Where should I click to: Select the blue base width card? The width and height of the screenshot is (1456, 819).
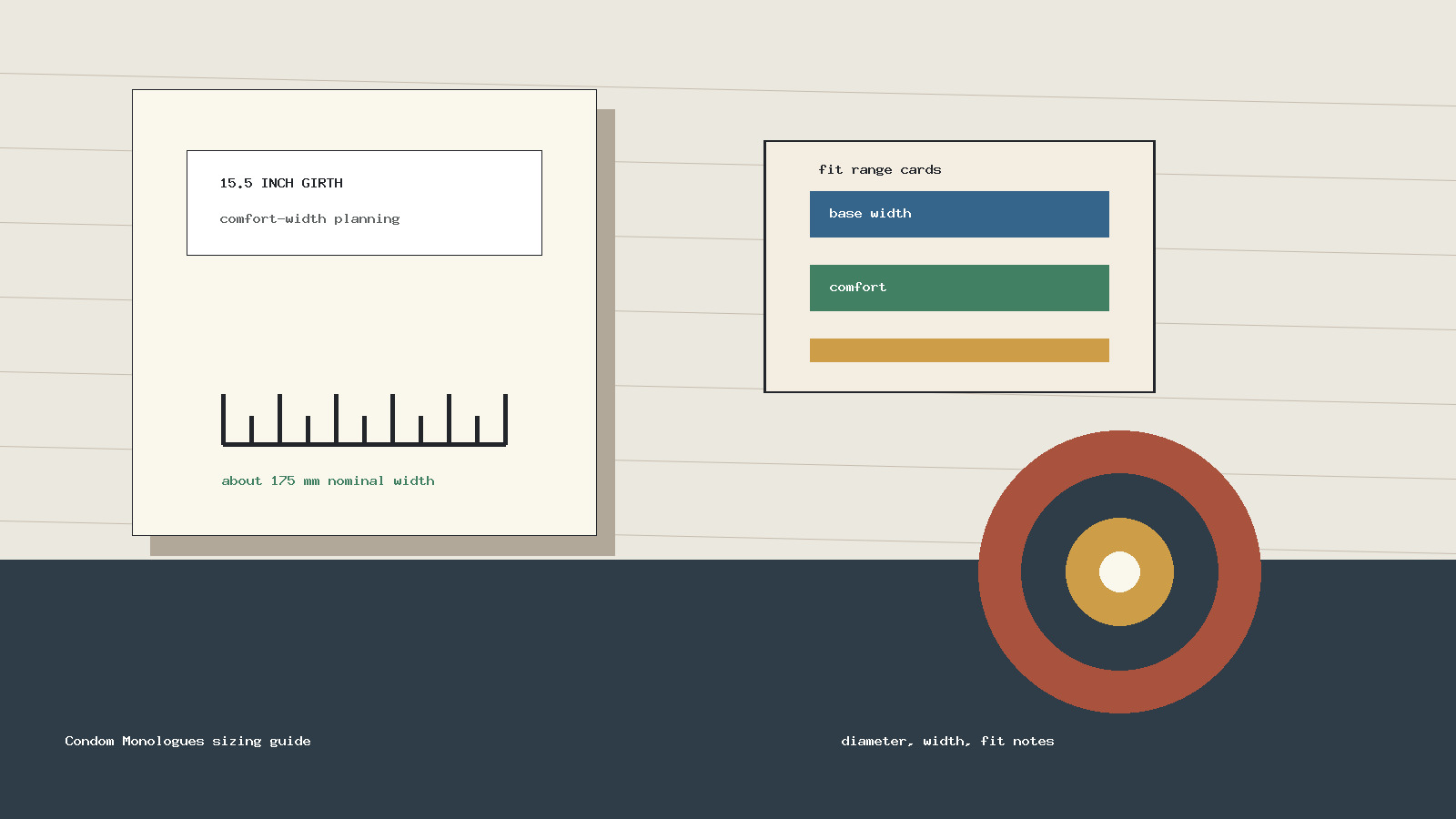tap(959, 214)
